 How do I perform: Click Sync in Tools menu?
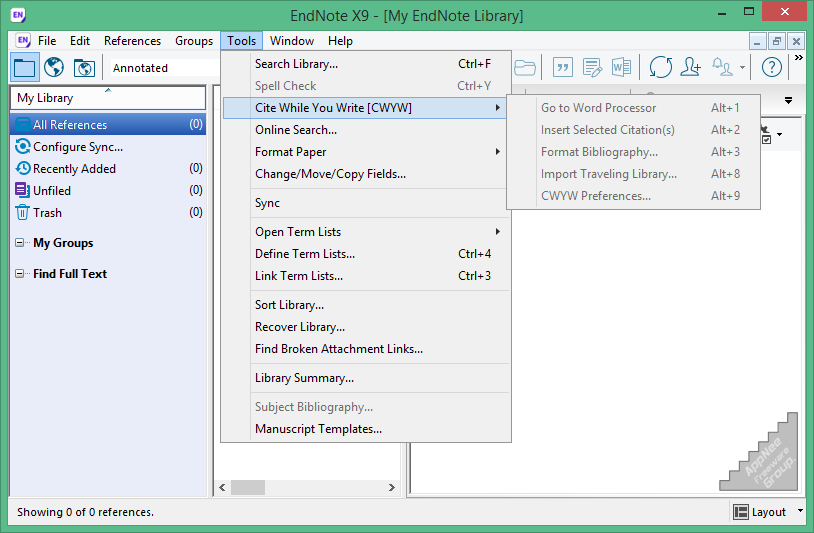[366, 203]
